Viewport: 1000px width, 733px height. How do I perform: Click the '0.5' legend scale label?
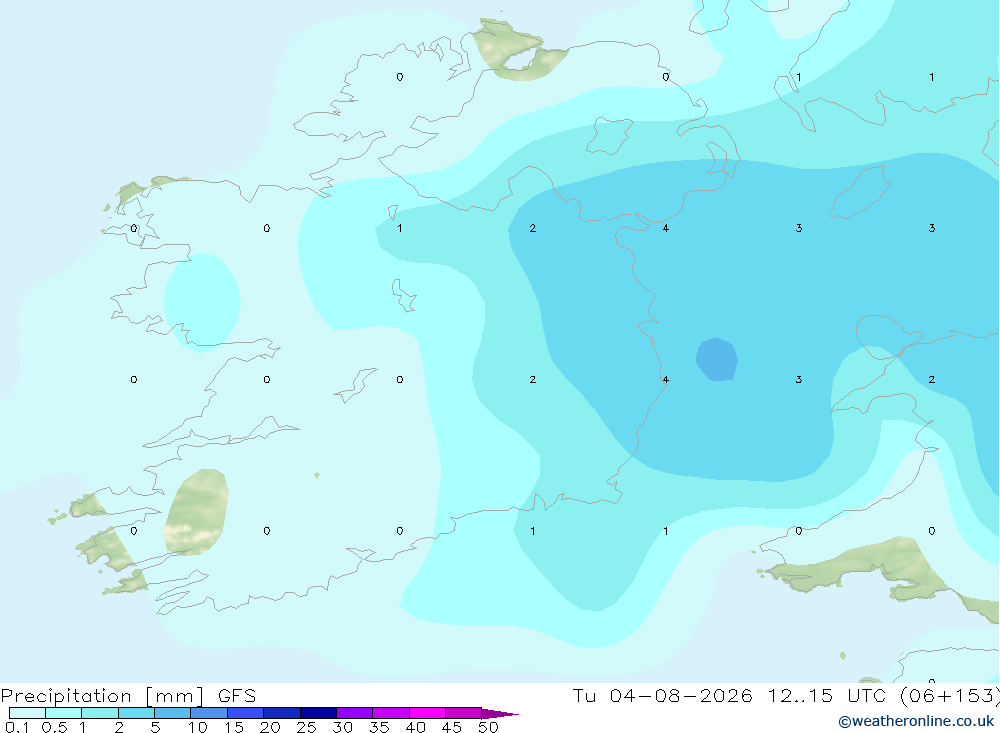point(54,727)
